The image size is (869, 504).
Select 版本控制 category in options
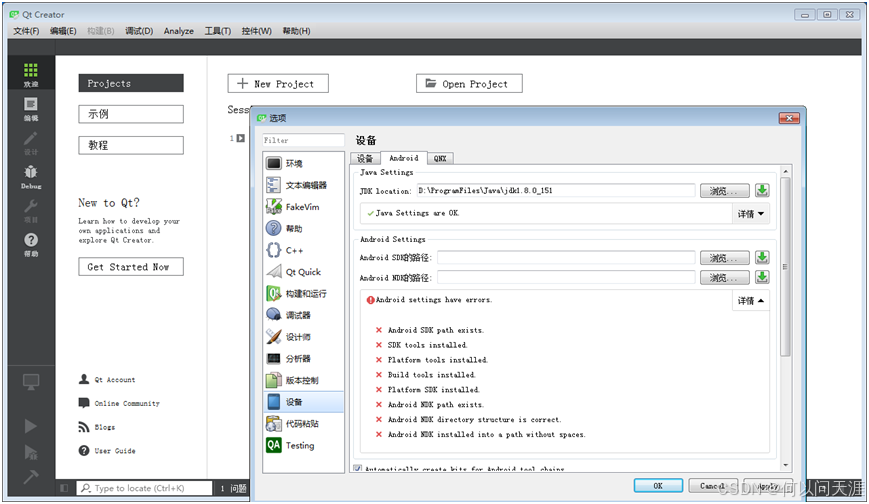(303, 380)
